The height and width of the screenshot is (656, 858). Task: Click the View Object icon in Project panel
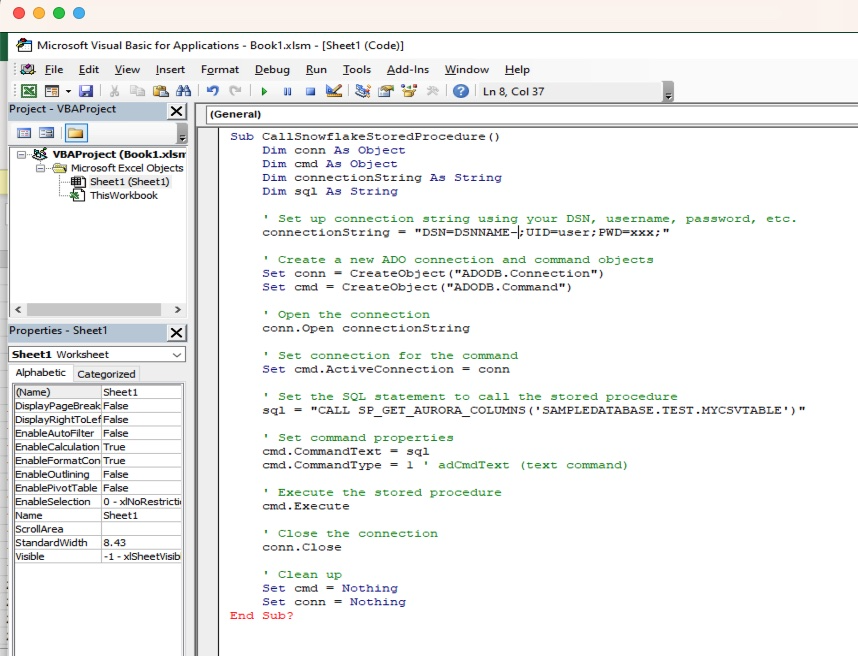[x=48, y=133]
